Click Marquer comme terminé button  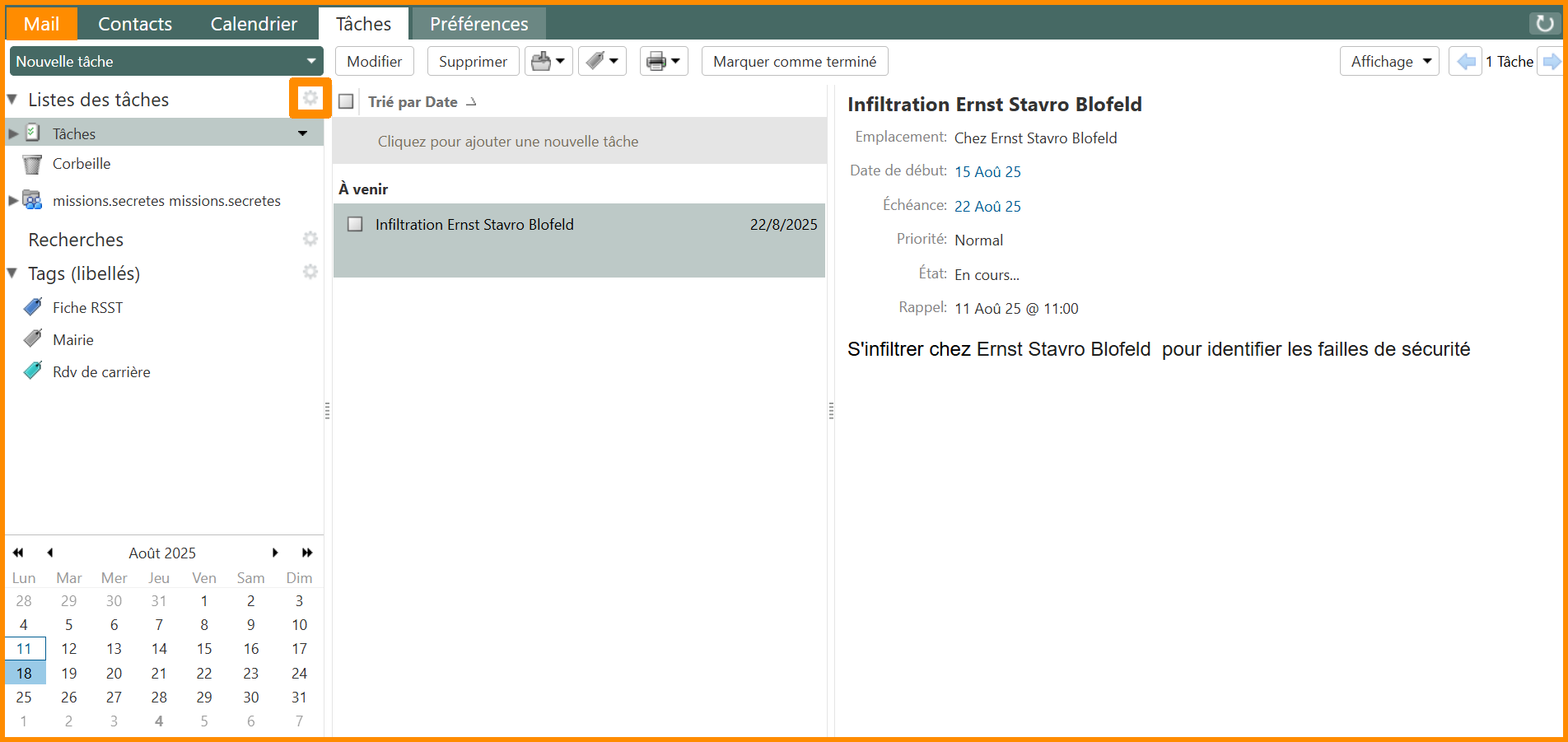pos(794,62)
